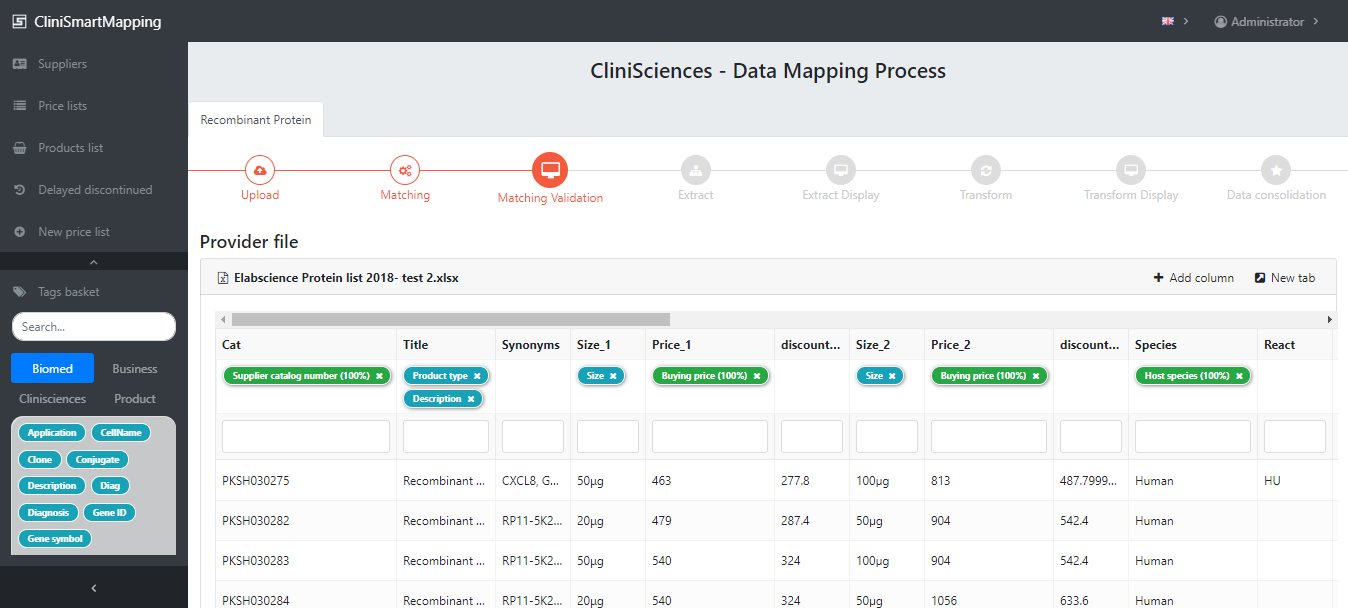Click the tags Search field
Viewport: 1348px width, 608px height.
click(94, 327)
